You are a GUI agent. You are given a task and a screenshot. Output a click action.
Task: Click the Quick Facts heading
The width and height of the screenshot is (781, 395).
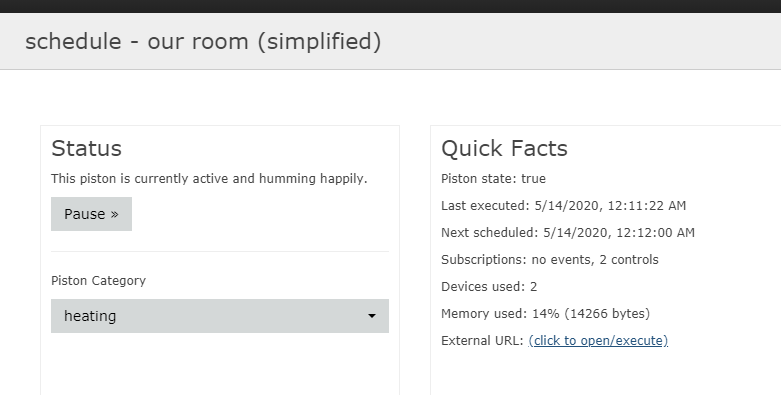pos(504,148)
